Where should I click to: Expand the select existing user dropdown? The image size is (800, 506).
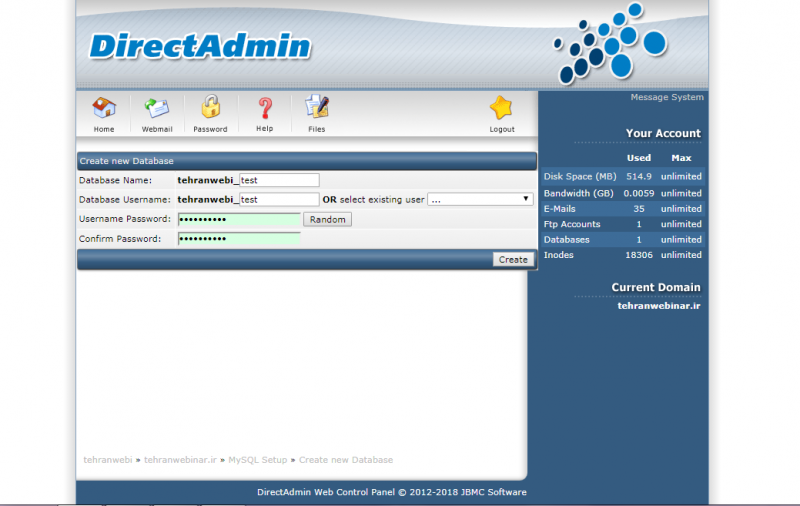480,199
